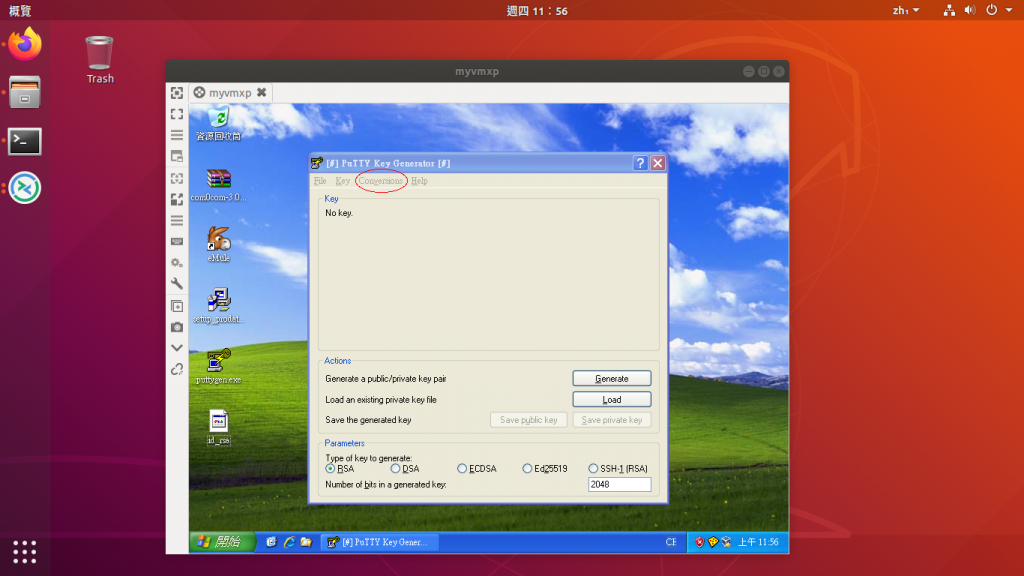
Task: Click the 概覽 Activities button
Action: point(20,11)
